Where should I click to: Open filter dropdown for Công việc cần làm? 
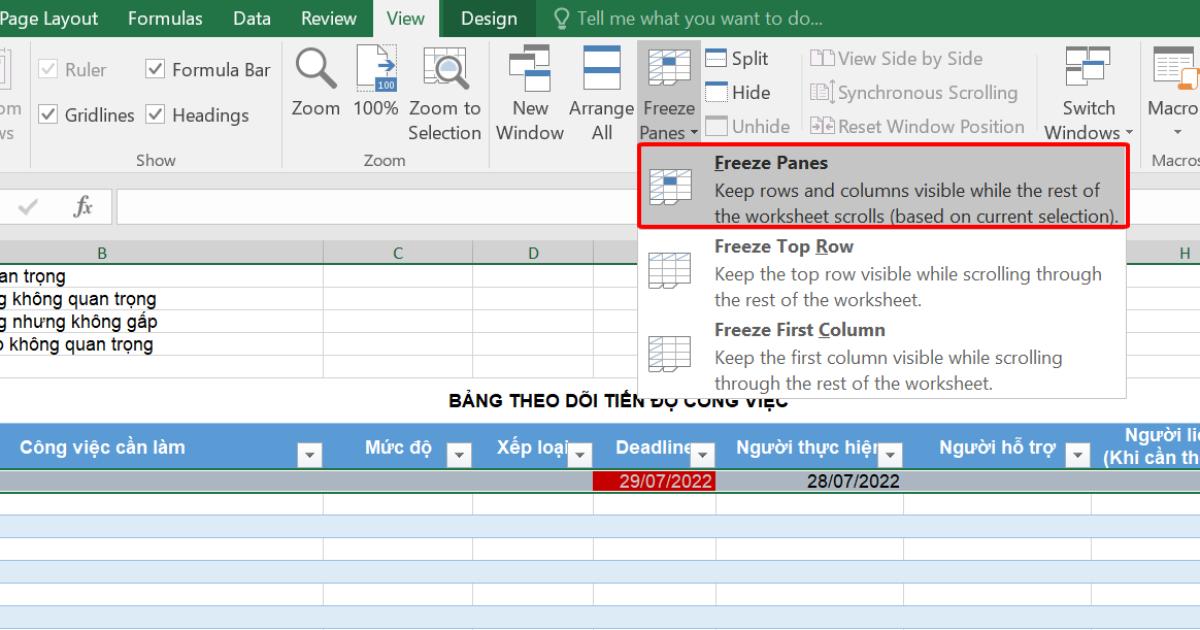[x=311, y=455]
